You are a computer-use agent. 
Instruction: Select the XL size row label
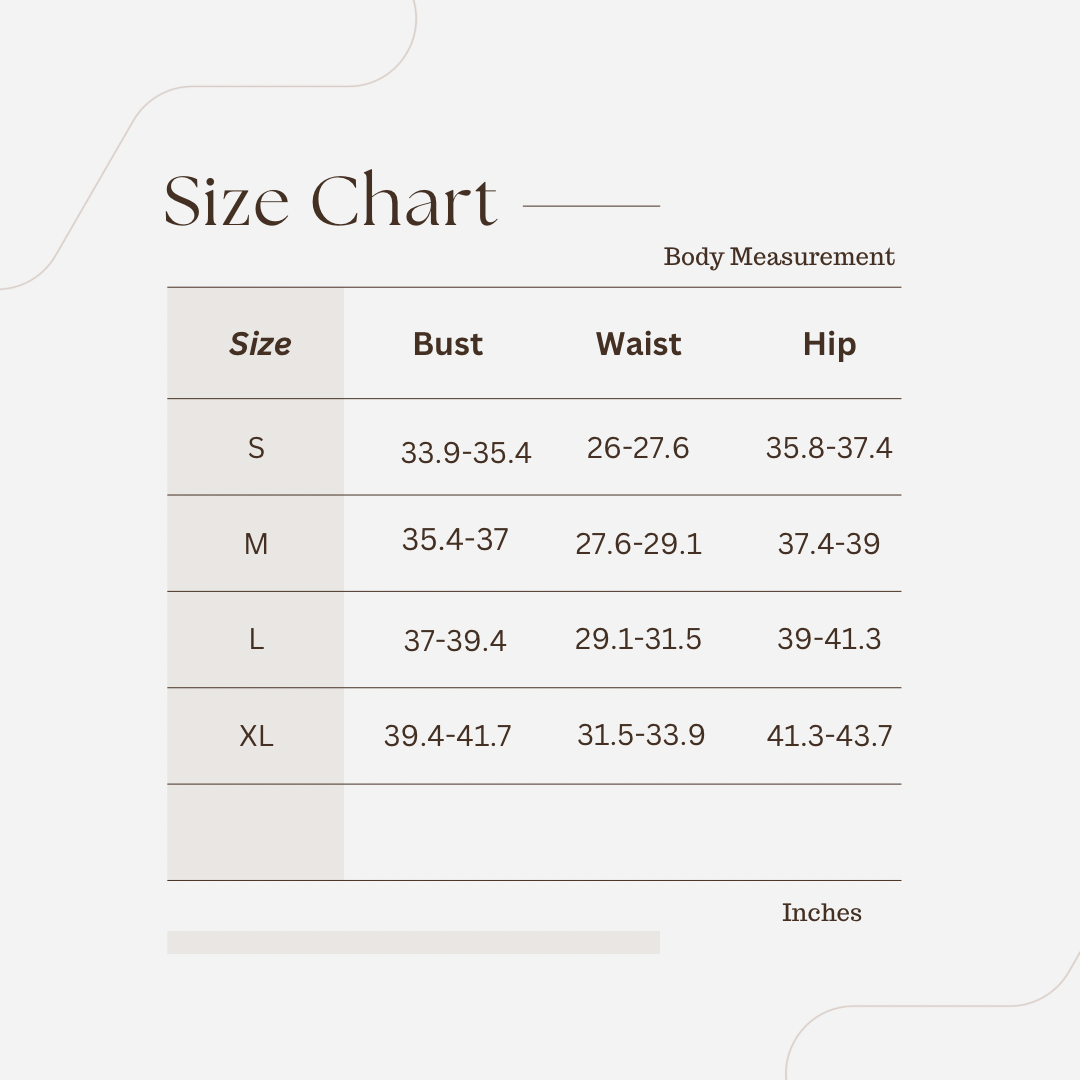[256, 736]
